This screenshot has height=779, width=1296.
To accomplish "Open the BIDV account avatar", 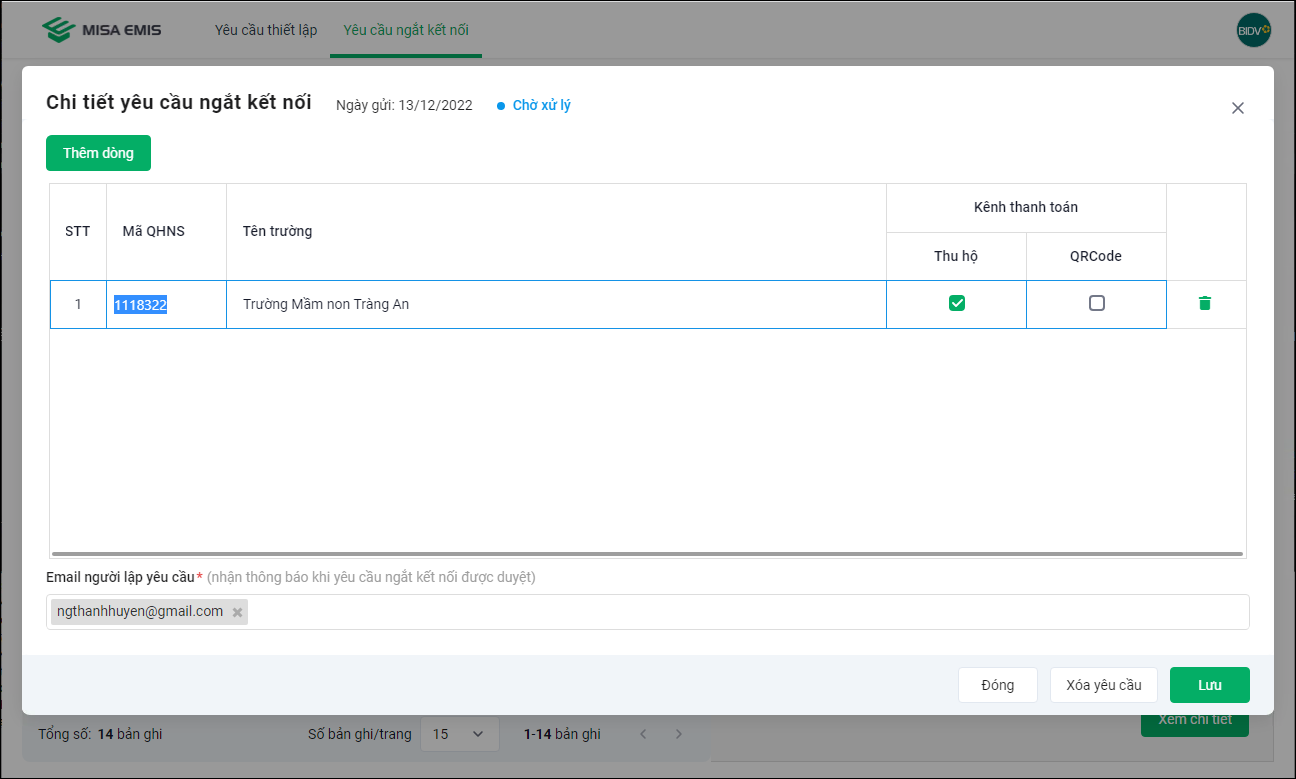I will [x=1254, y=30].
